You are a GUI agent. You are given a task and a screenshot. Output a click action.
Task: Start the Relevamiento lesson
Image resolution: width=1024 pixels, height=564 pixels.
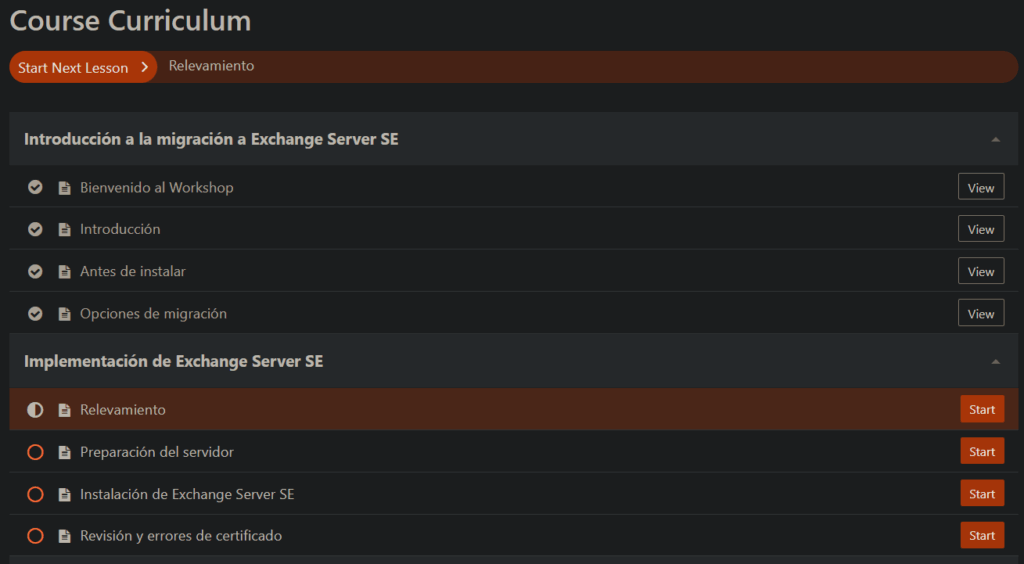point(982,409)
